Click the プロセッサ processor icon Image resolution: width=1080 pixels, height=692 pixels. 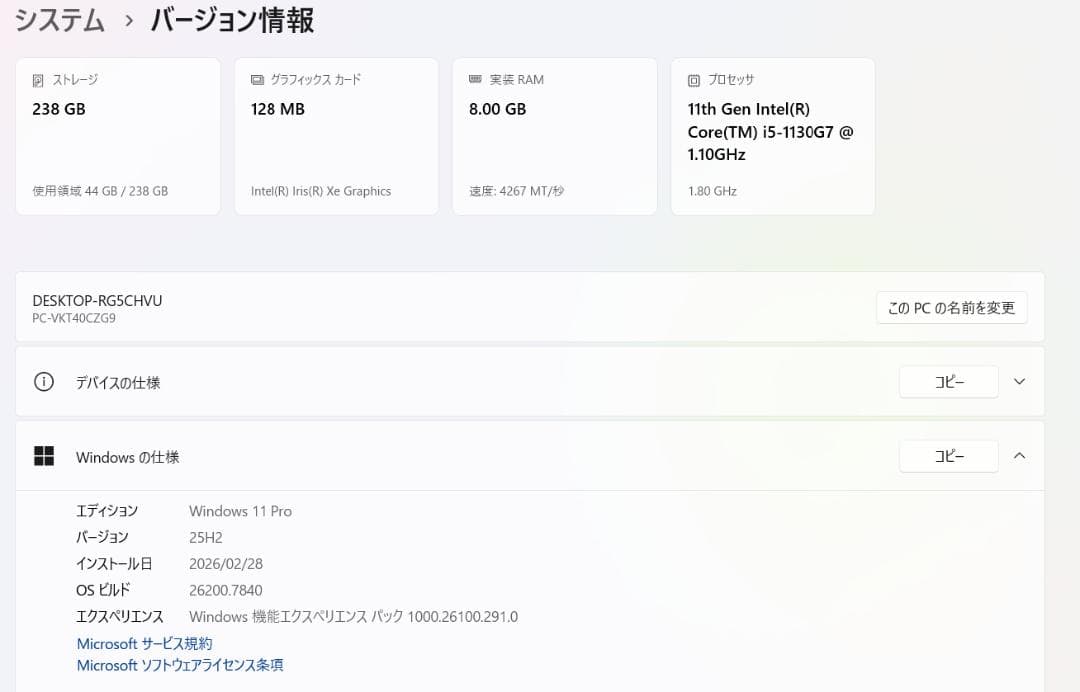[x=694, y=79]
